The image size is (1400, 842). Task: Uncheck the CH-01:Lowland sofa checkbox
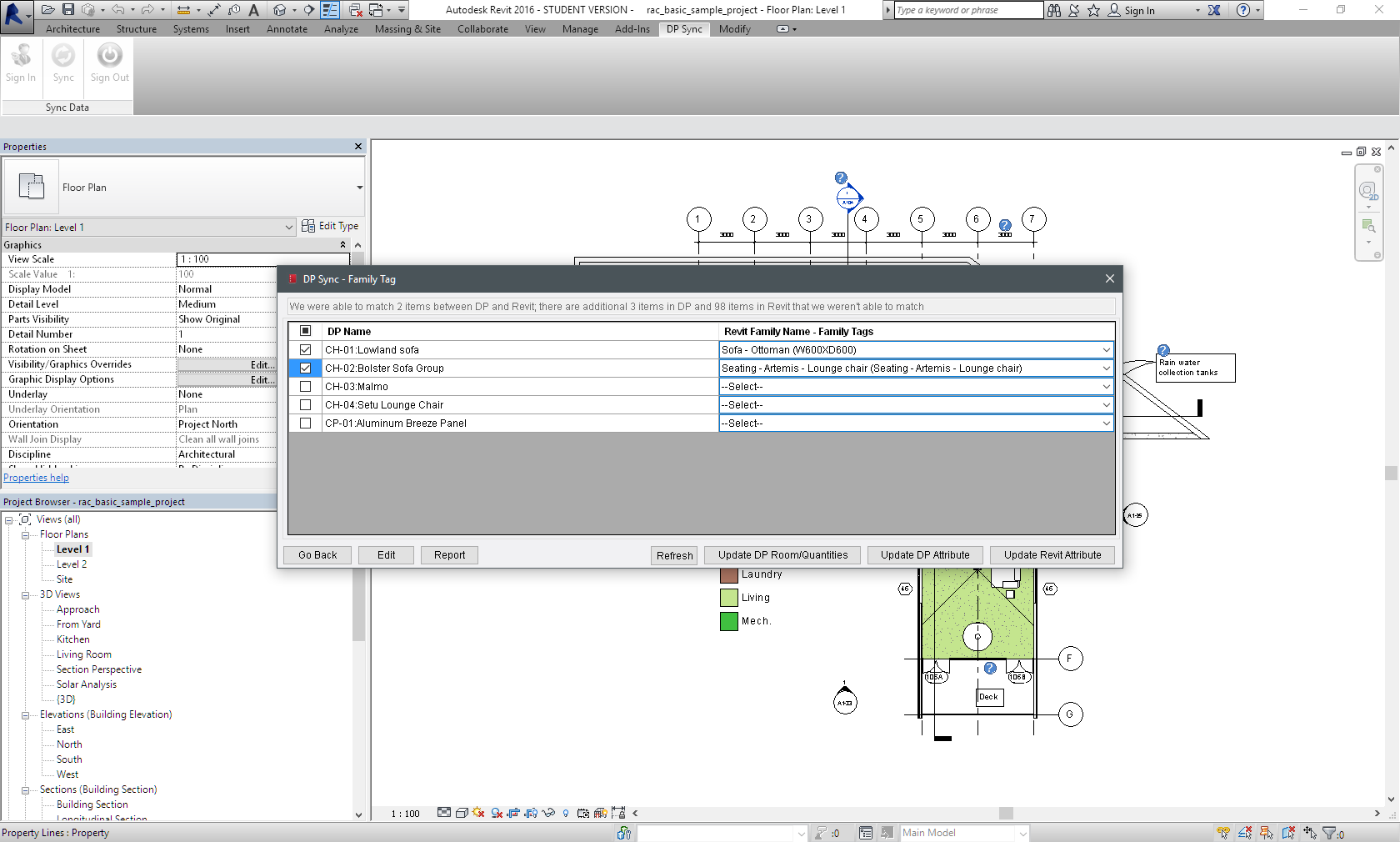coord(305,350)
